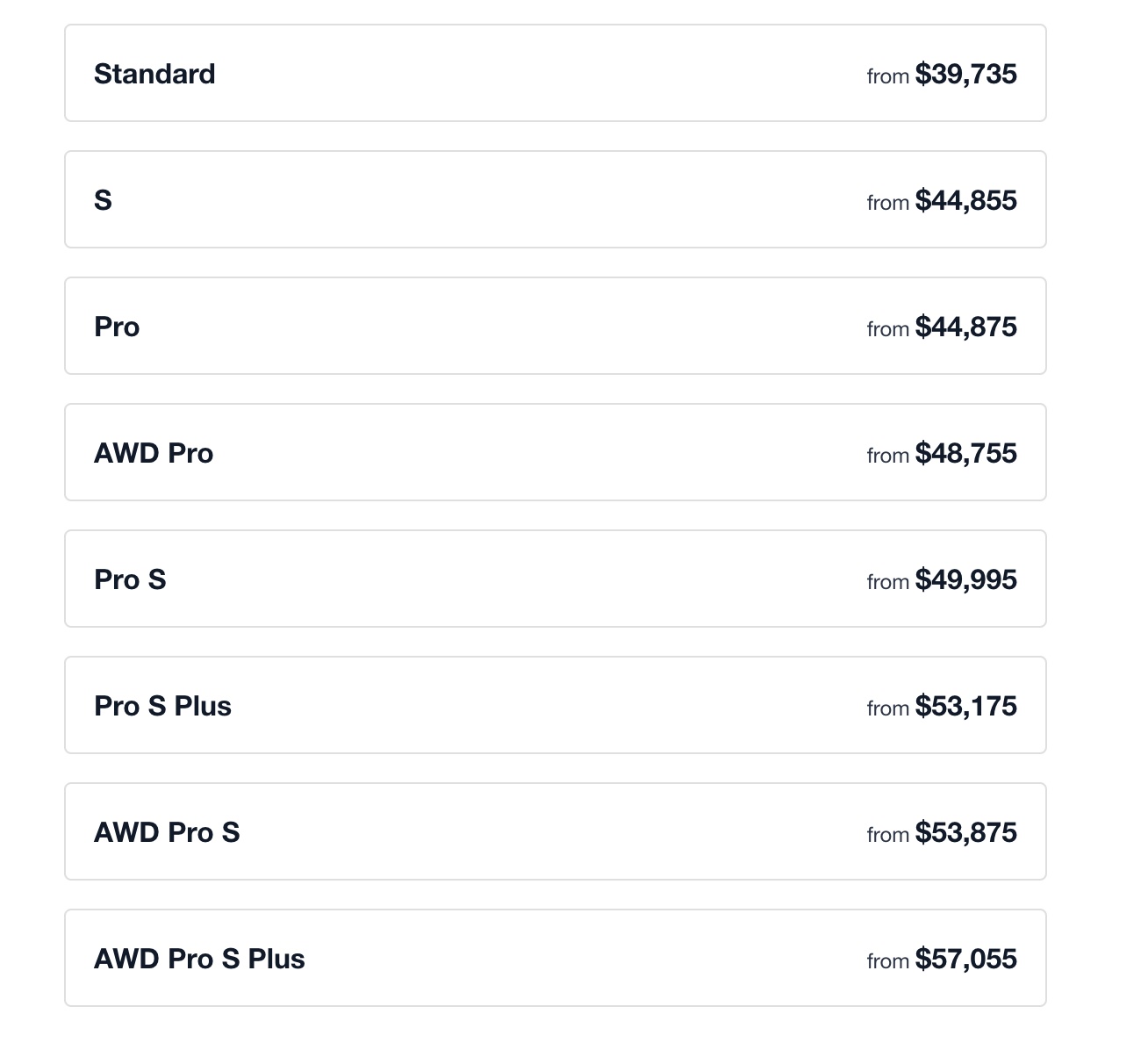Select the Standard trim card
Image resolution: width=1148 pixels, height=1057 pixels.
[555, 74]
